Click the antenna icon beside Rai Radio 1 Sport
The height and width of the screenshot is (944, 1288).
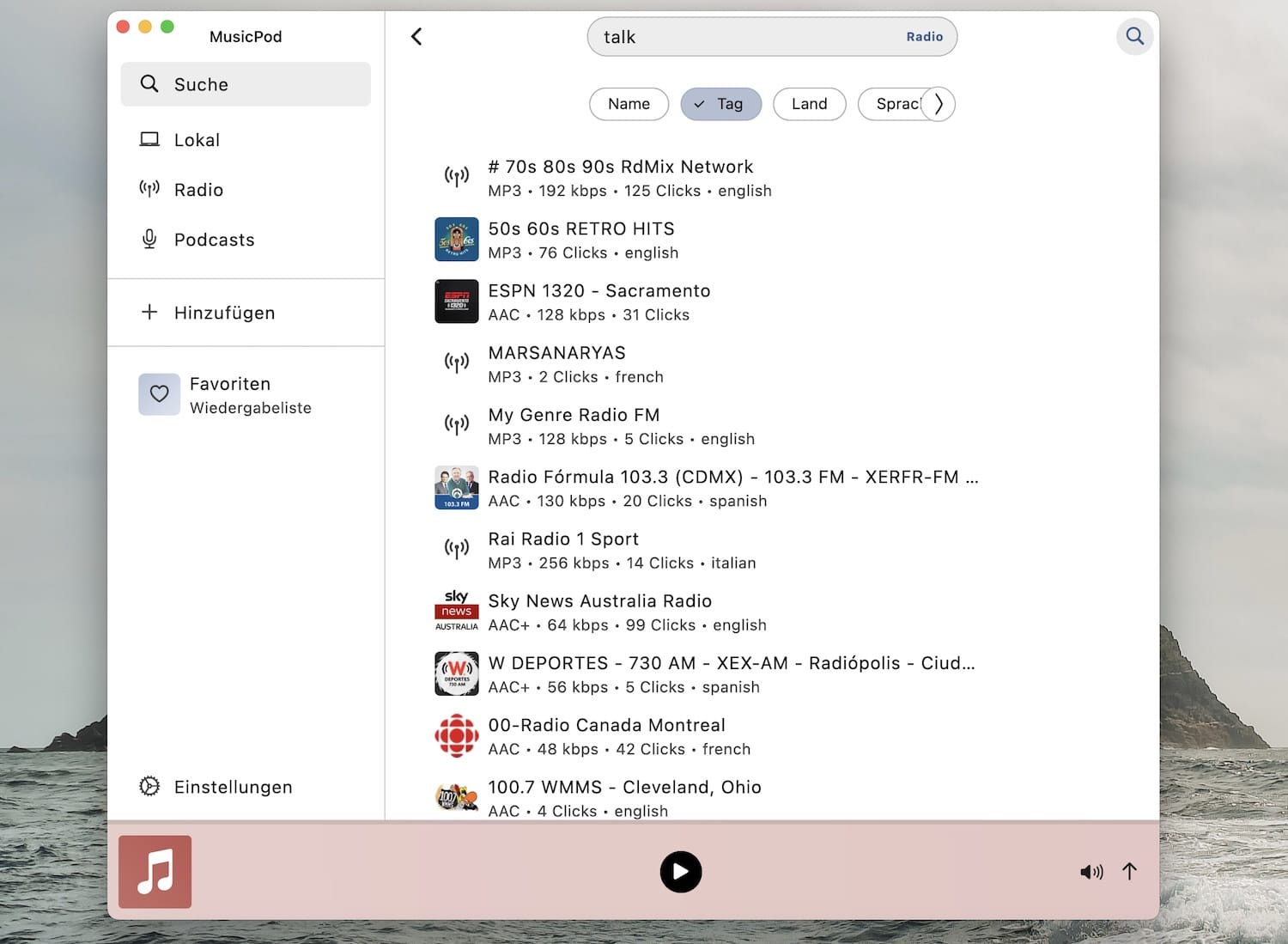pyautogui.click(x=457, y=549)
